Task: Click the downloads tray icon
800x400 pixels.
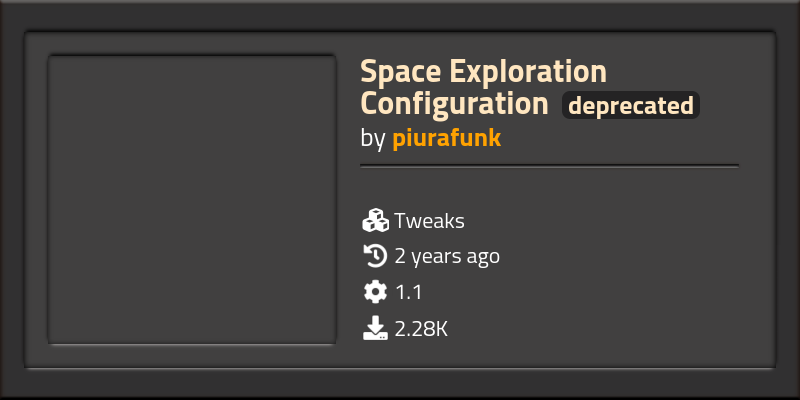Action: coord(375,327)
